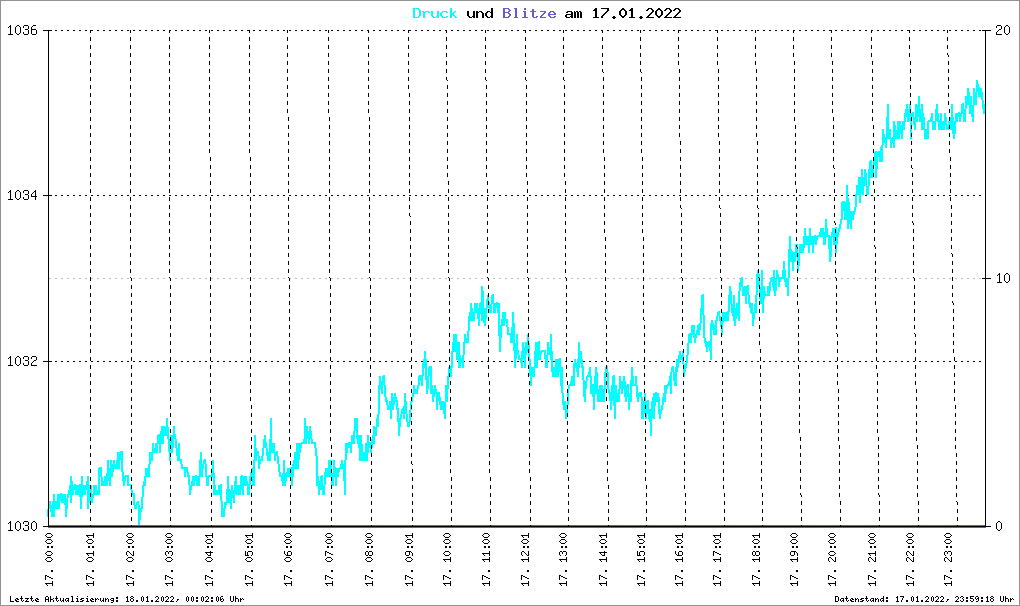Click the time label '17. 07:00'
The height and width of the screenshot is (606, 1020).
(x=329, y=560)
